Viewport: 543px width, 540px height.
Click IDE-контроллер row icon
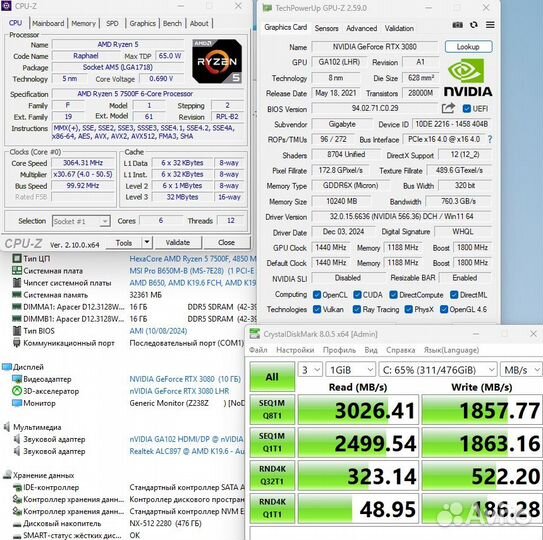[x=17, y=487]
